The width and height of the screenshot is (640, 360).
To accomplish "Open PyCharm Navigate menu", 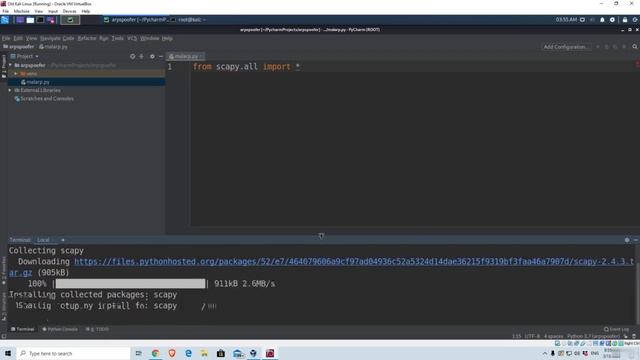I will click(50, 38).
